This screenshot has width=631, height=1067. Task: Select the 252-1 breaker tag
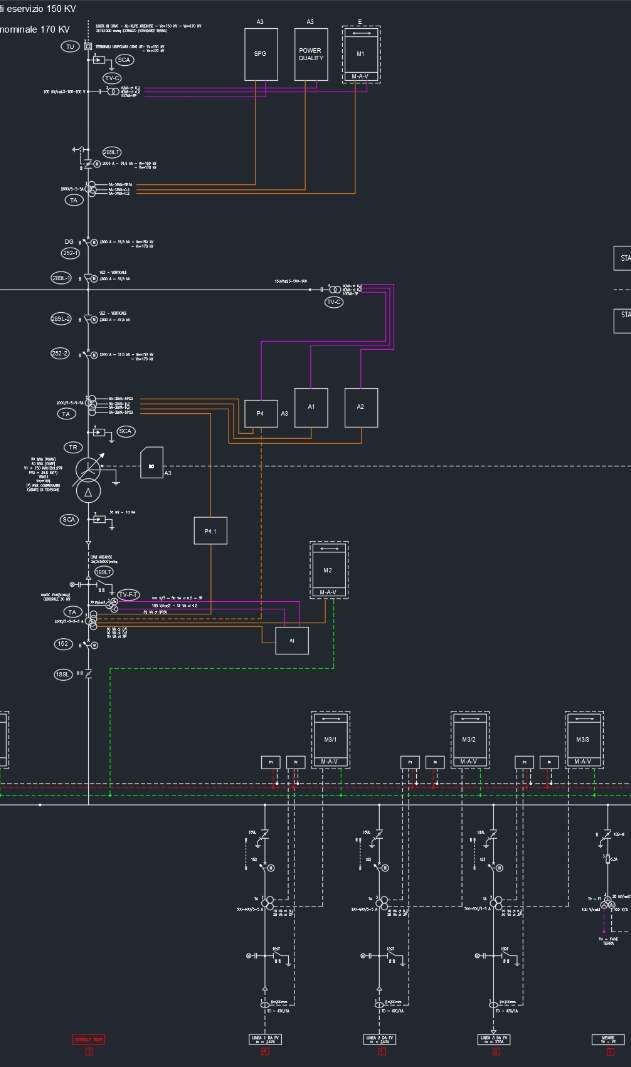tap(70, 253)
